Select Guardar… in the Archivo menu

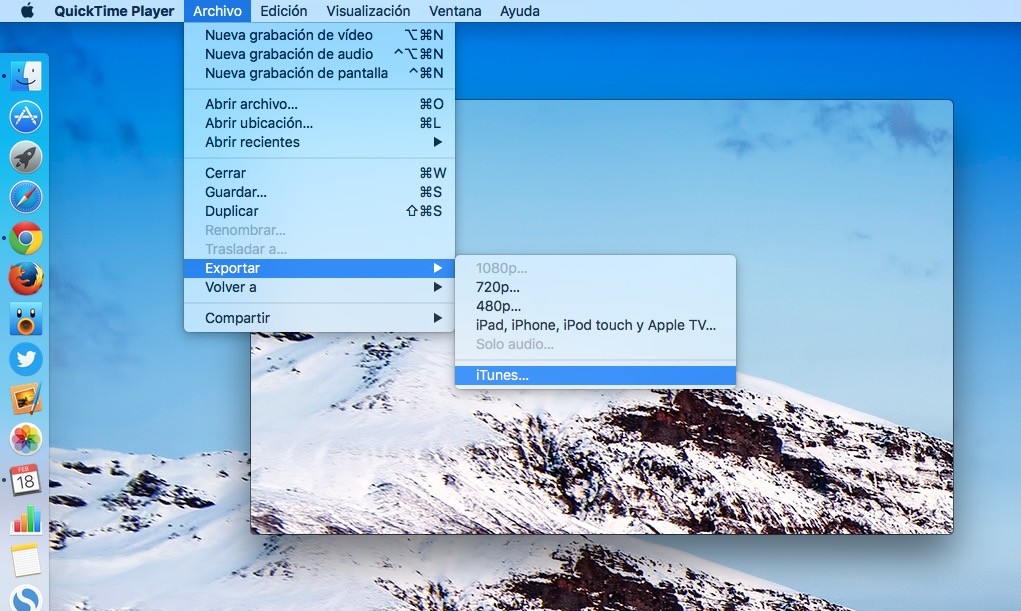click(x=319, y=192)
